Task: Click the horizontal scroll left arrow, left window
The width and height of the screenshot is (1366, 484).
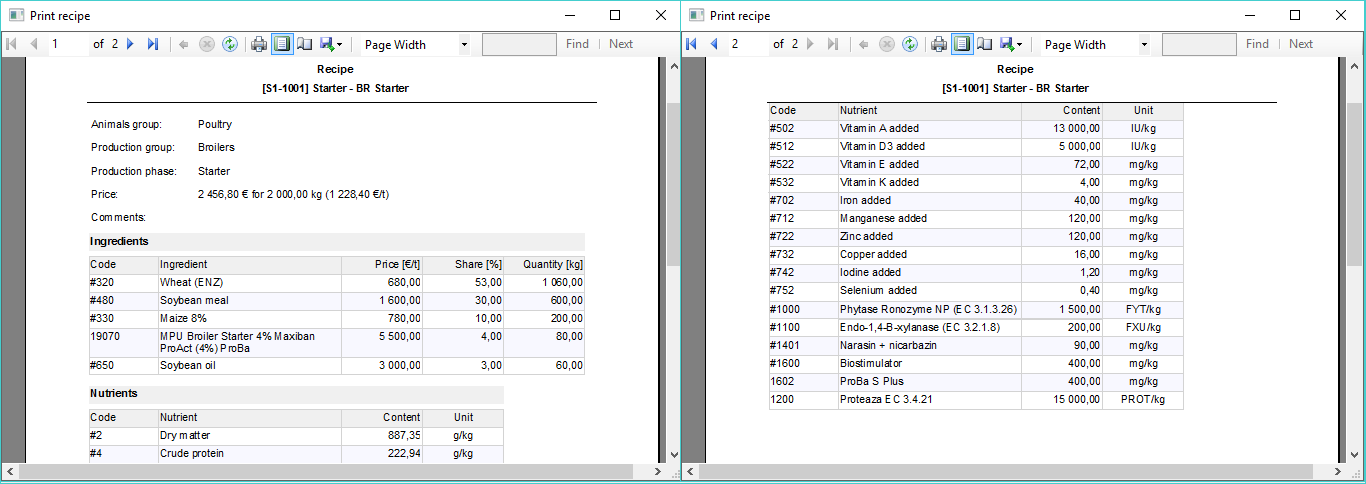Action: pos(10,471)
